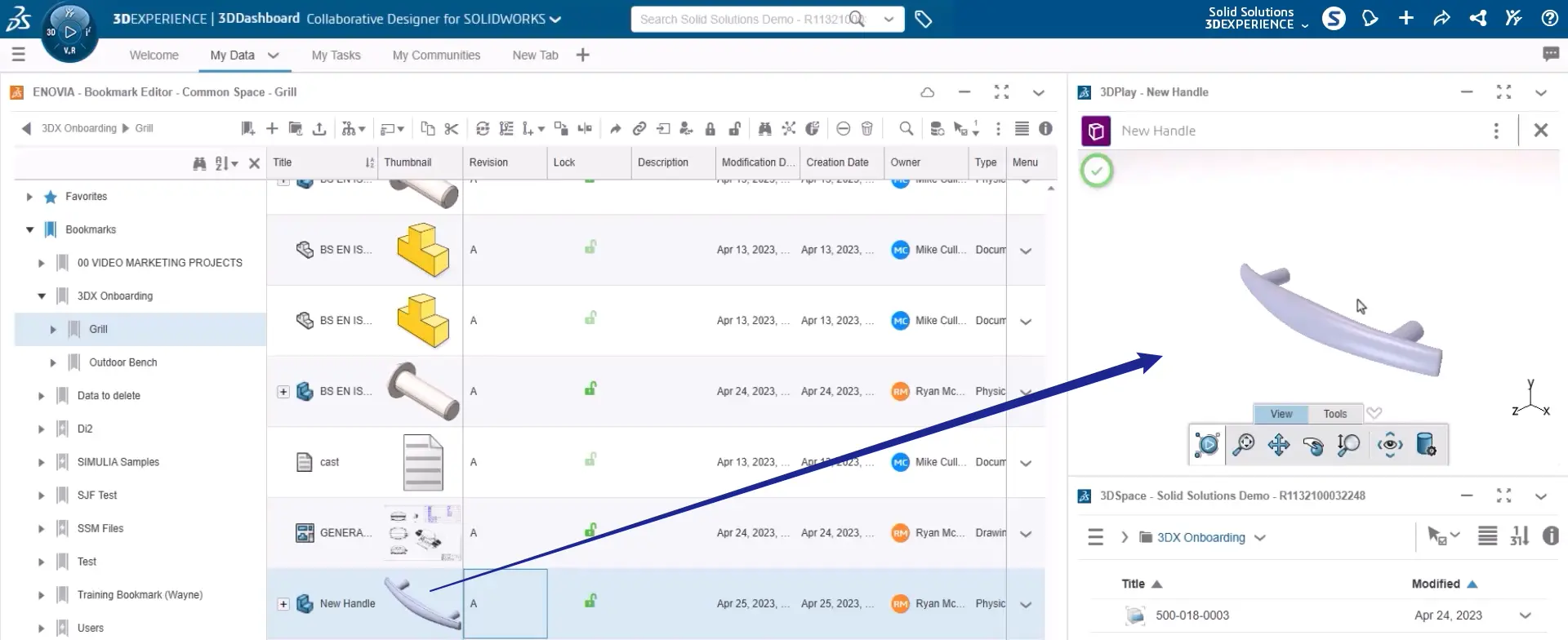Open the dashboard hamburger menu
The image size is (1568, 640).
(18, 54)
